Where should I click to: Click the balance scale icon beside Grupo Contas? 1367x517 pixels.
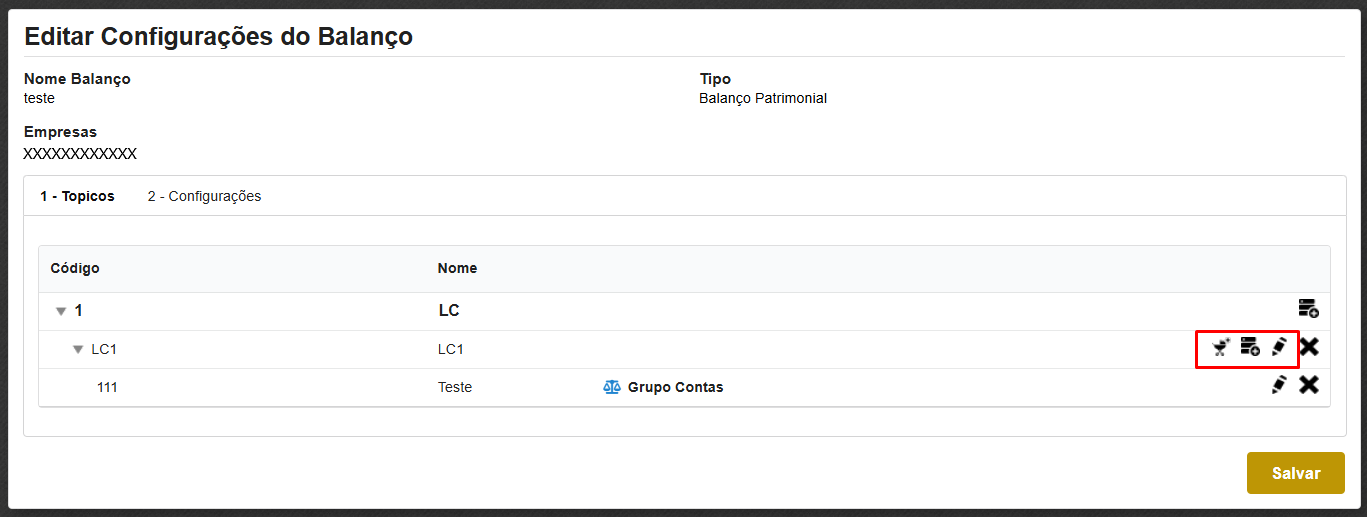pyautogui.click(x=612, y=387)
